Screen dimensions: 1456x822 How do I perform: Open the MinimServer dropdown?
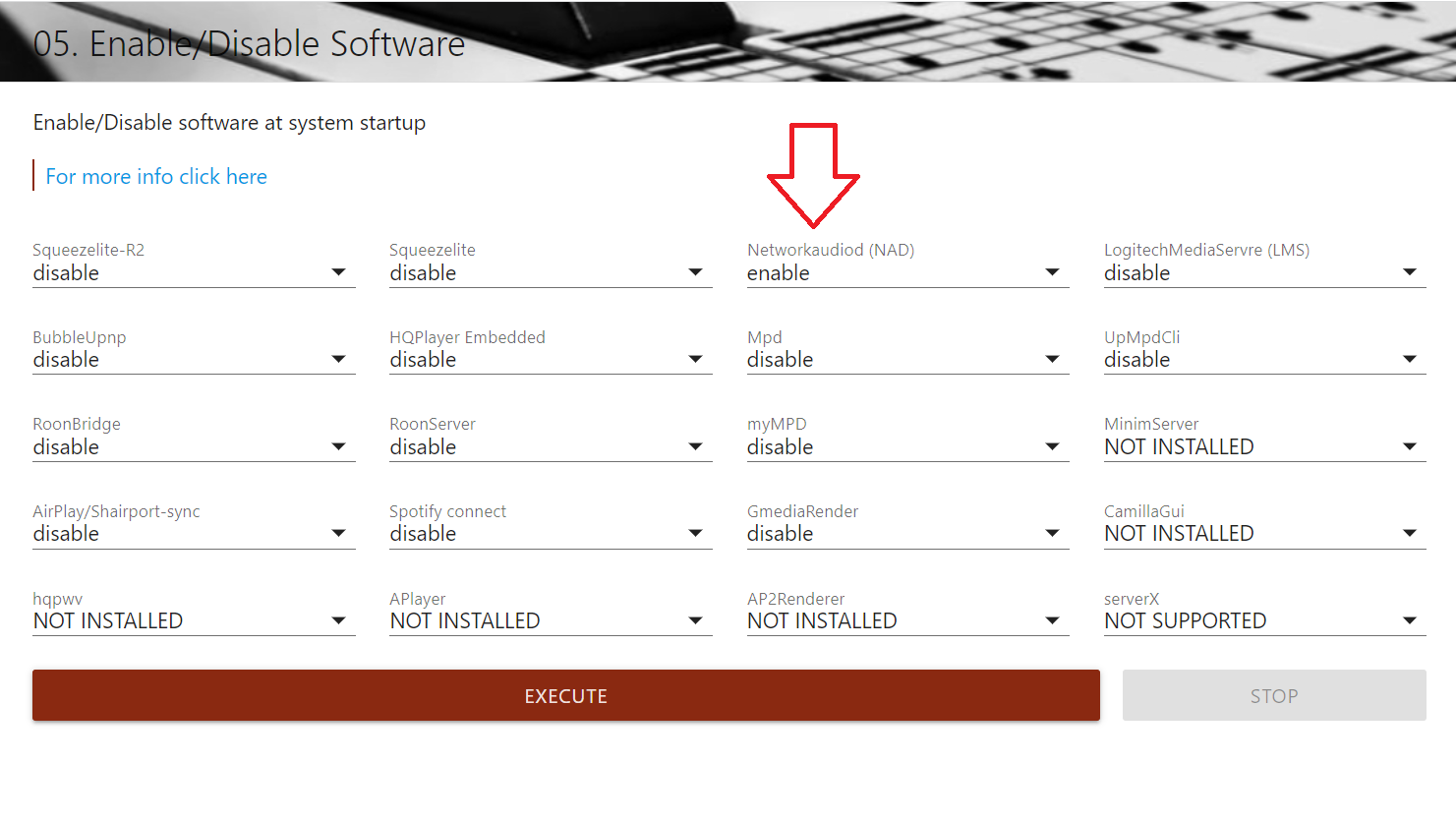(1264, 447)
